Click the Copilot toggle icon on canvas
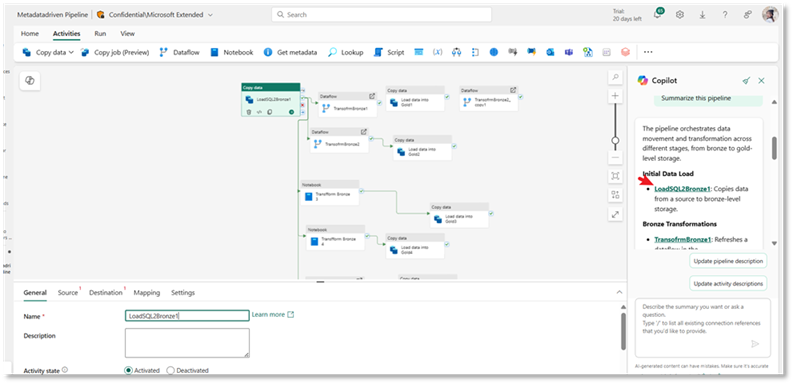793x384 pixels. [x=29, y=81]
